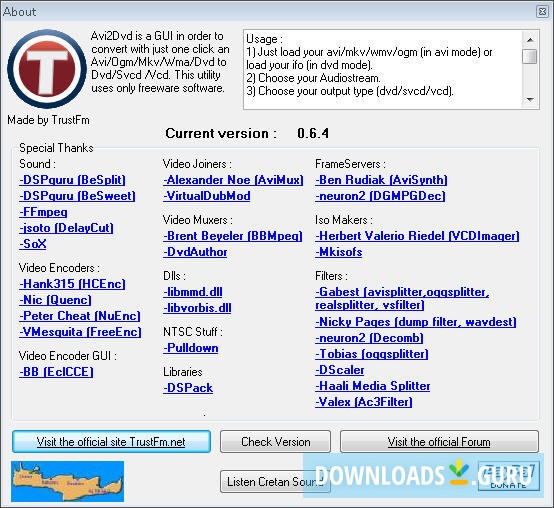Click the 'Filters :' heading
The height and width of the screenshot is (508, 554).
point(331,276)
